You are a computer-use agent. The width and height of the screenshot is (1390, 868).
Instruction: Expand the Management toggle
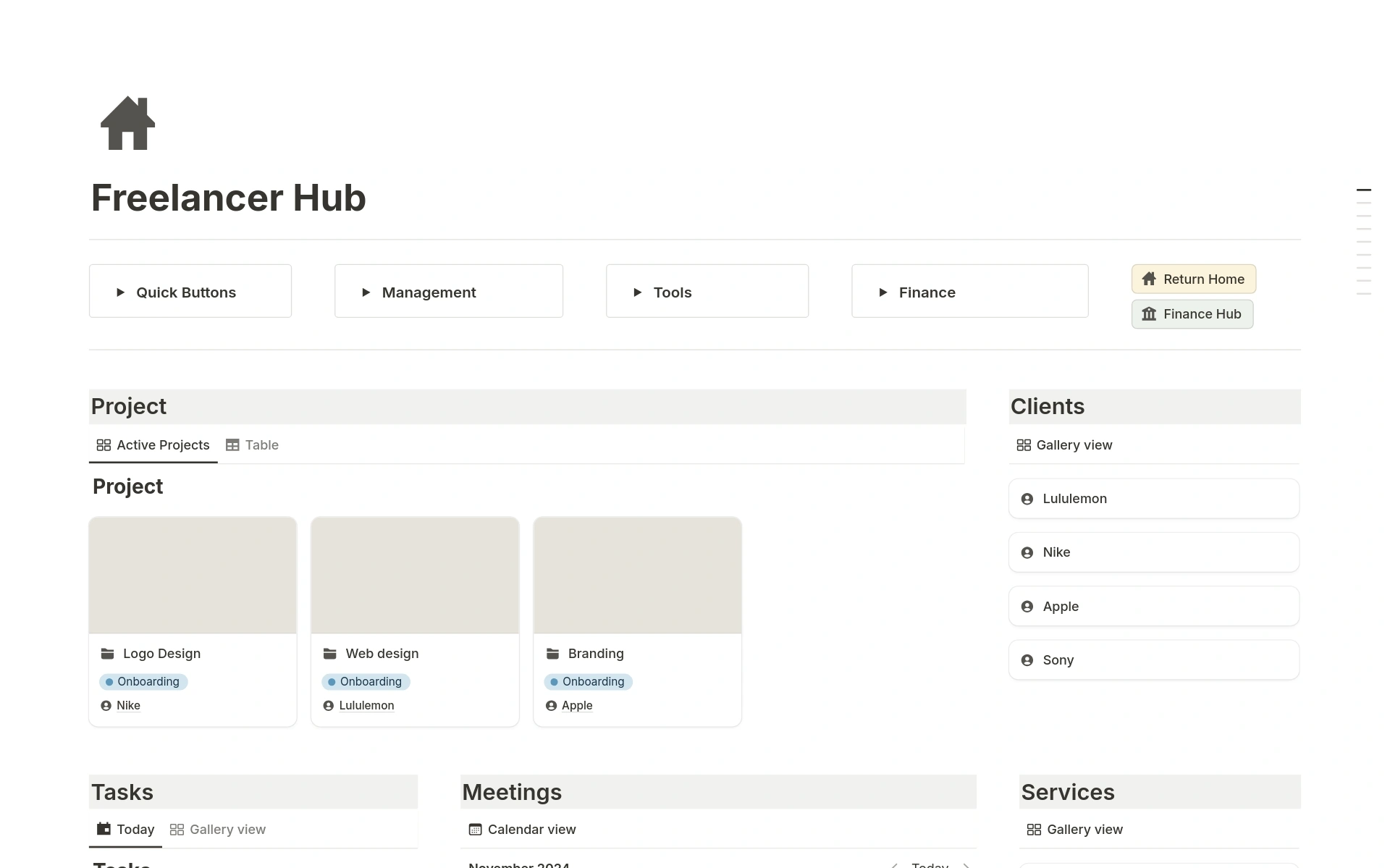click(x=366, y=292)
